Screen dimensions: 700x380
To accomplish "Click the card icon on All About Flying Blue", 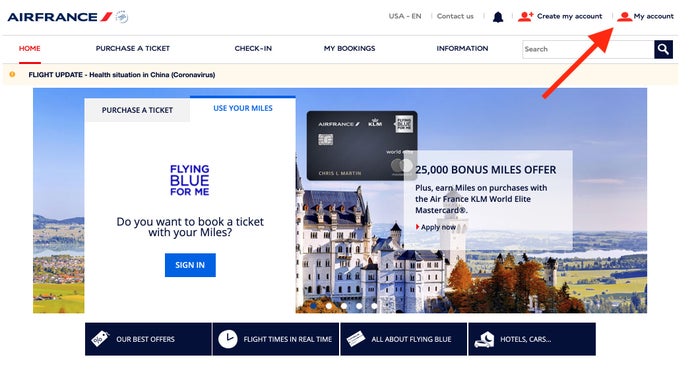I will [x=355, y=339].
